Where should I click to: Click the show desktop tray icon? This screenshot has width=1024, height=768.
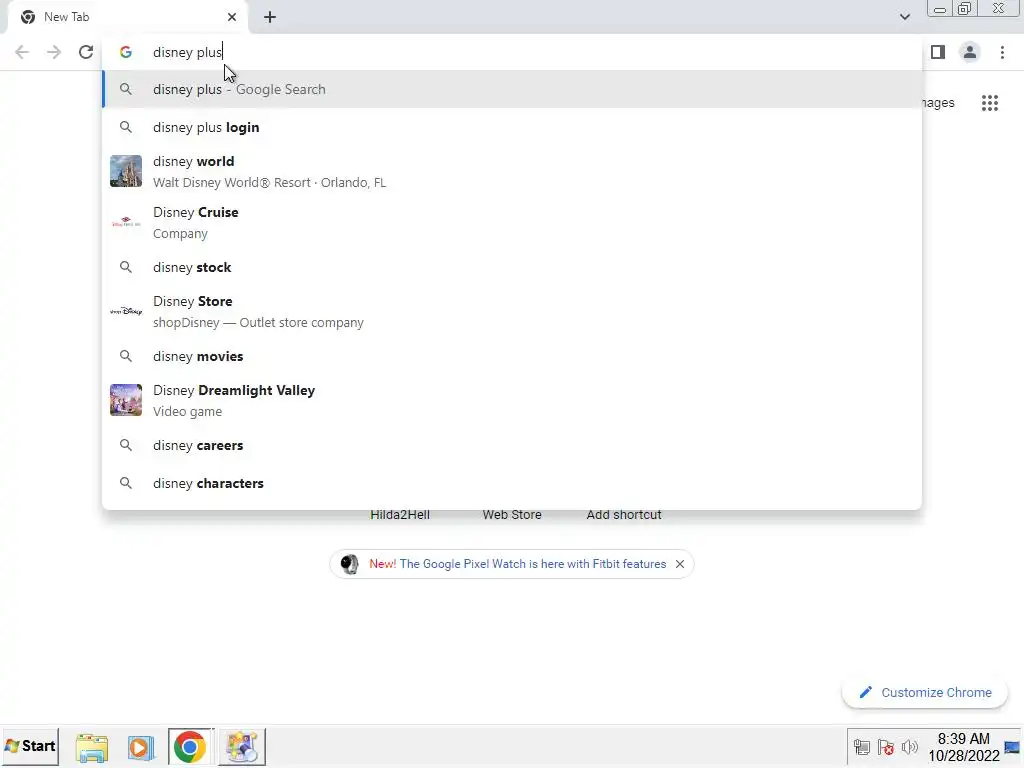click(1012, 747)
